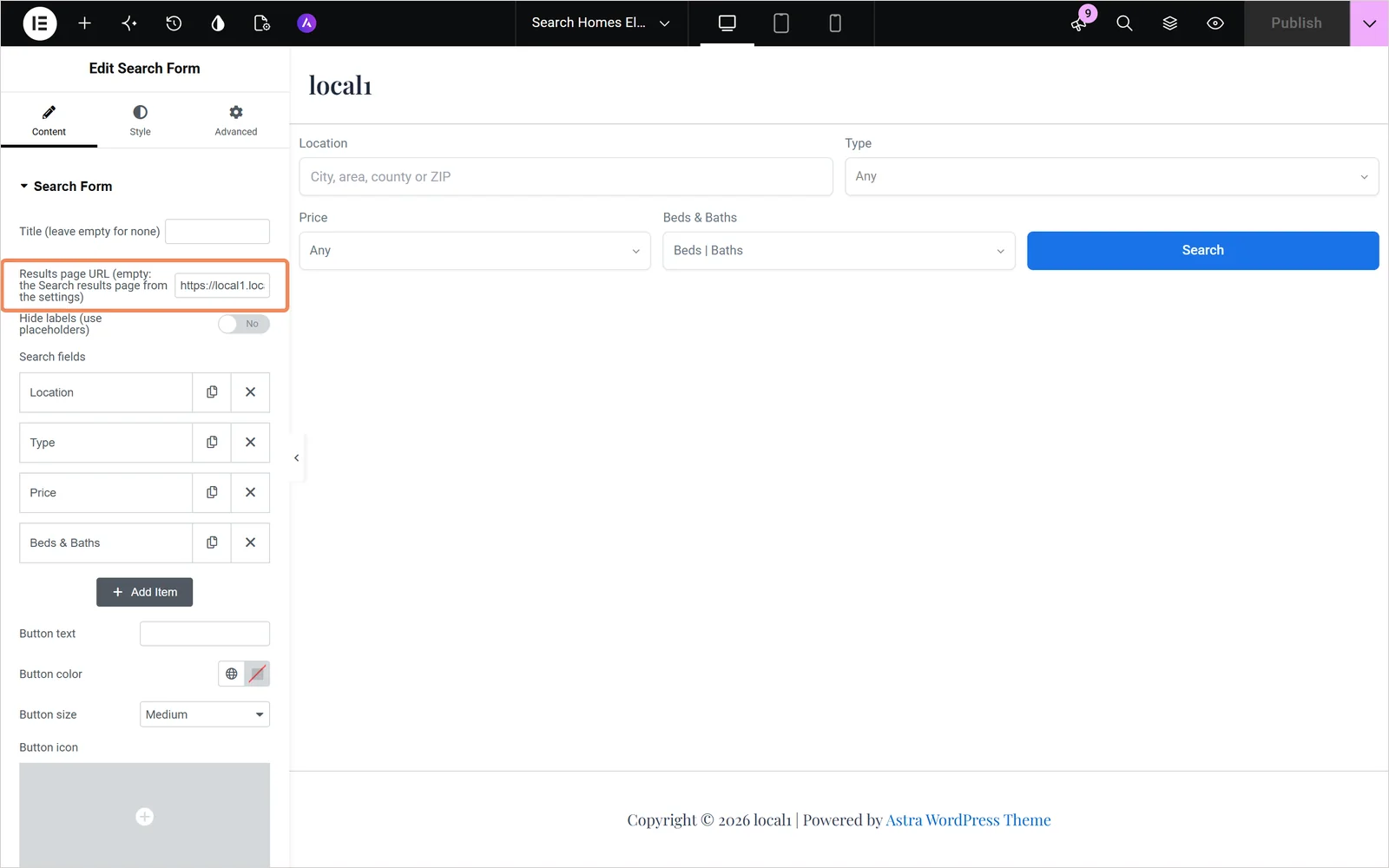Switch to the Style tab
Viewport: 1389px width, 868px height.
[x=140, y=121]
